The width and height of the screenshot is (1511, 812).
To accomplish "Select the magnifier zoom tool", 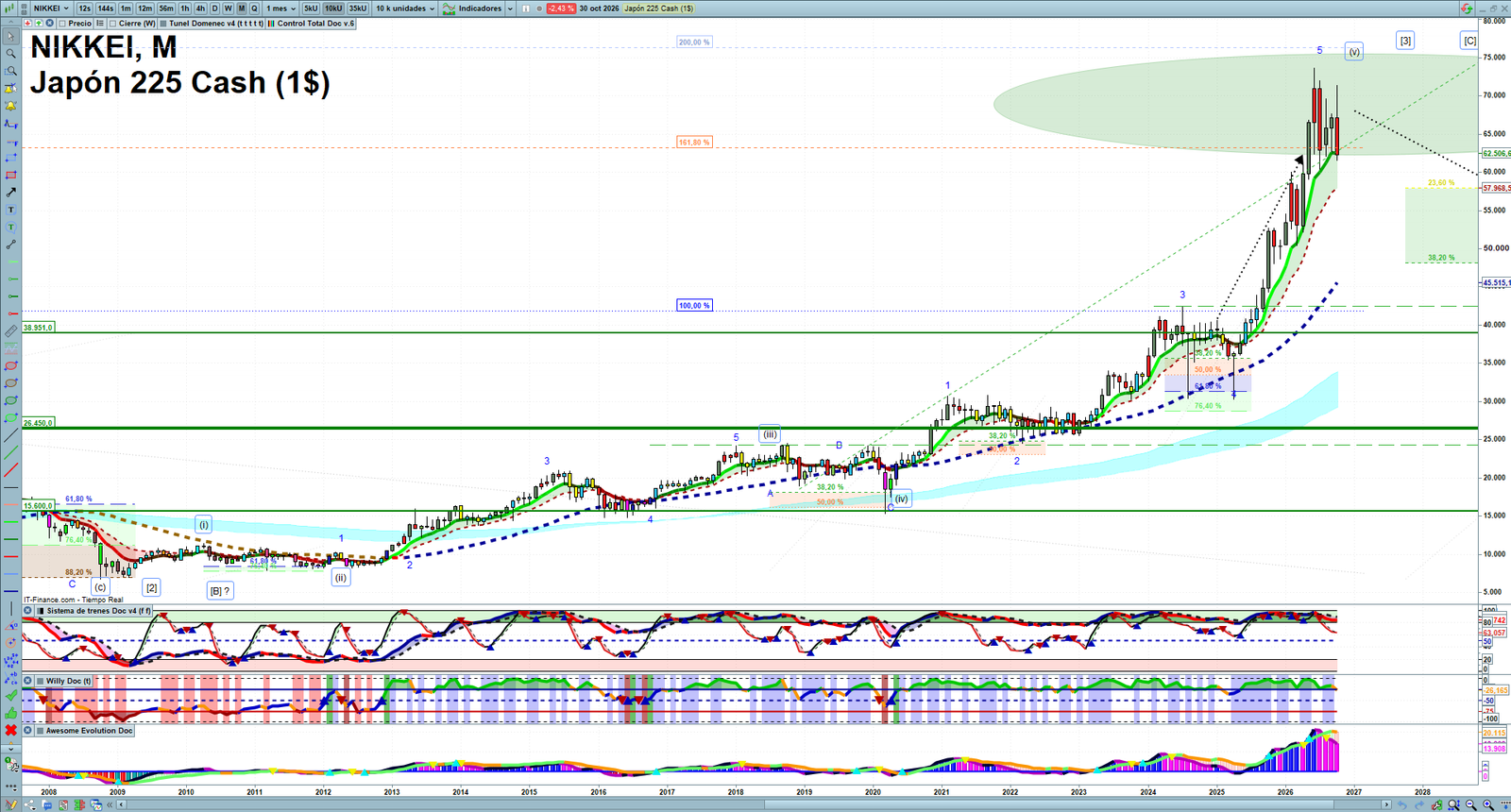I will point(11,54).
